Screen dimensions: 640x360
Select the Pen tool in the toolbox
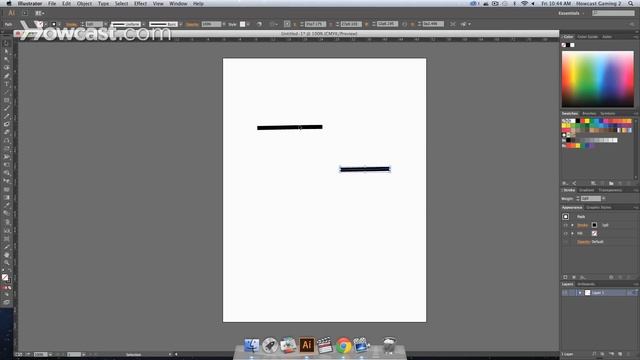7,76
